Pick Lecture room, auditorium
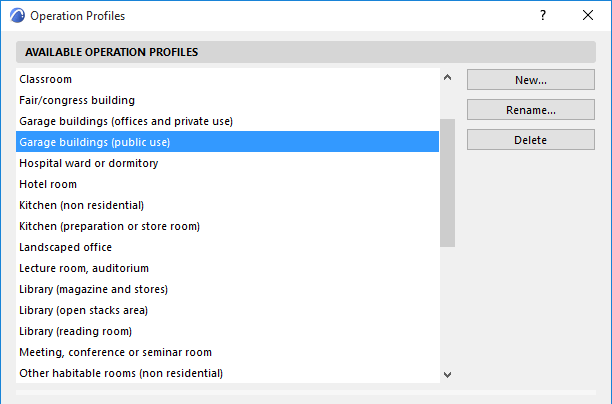 (84, 268)
